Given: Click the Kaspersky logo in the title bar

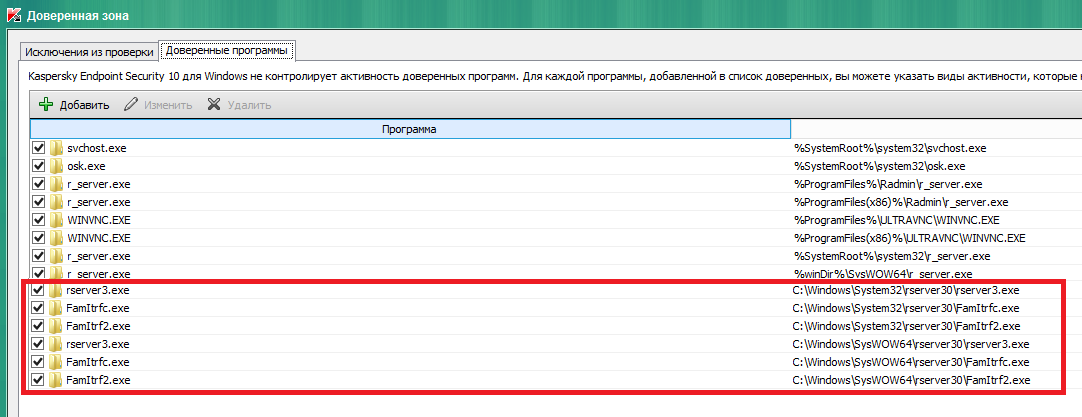Looking at the screenshot, I should (x=13, y=14).
